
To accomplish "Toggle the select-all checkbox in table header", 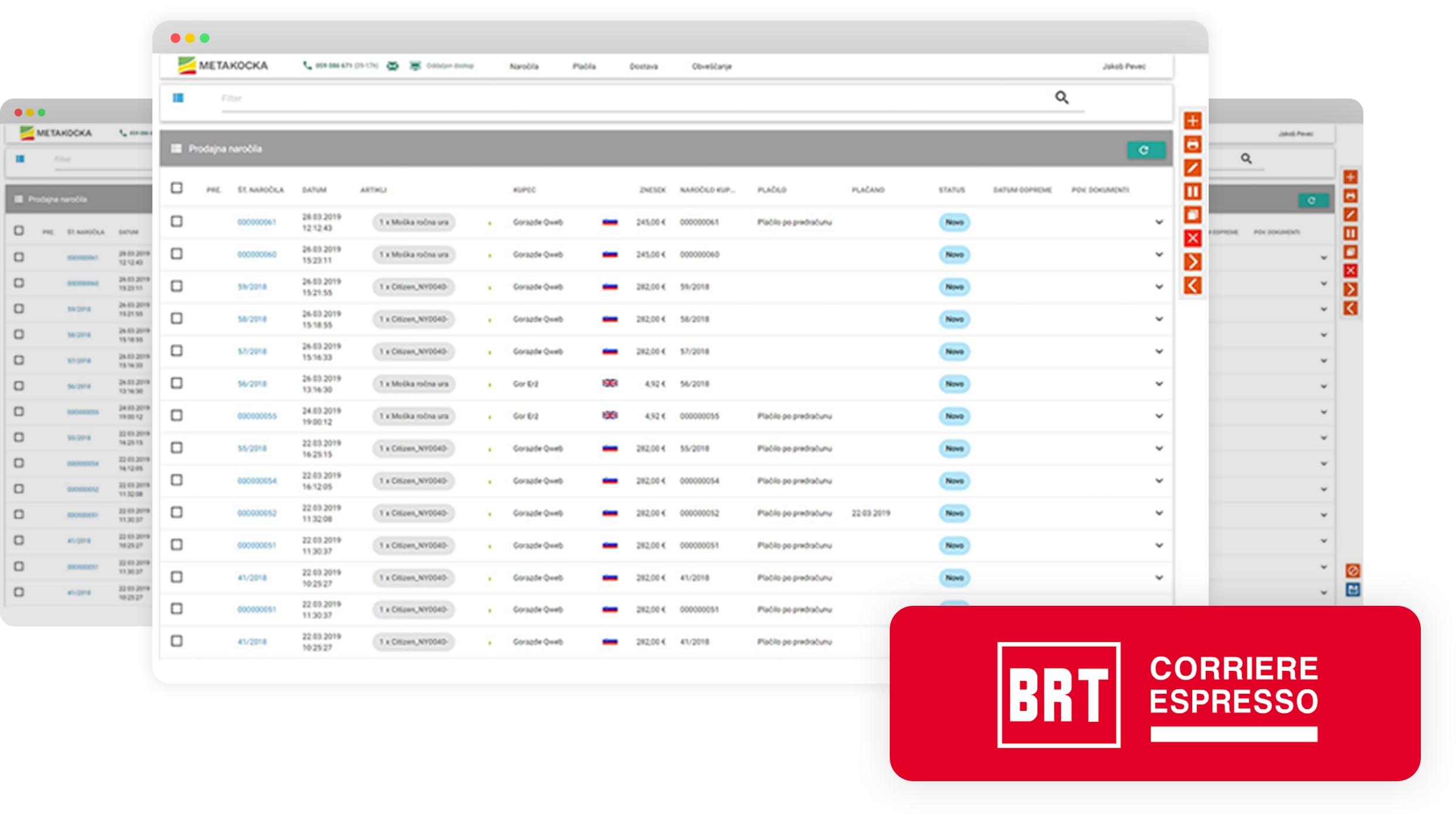I will pyautogui.click(x=176, y=188).
